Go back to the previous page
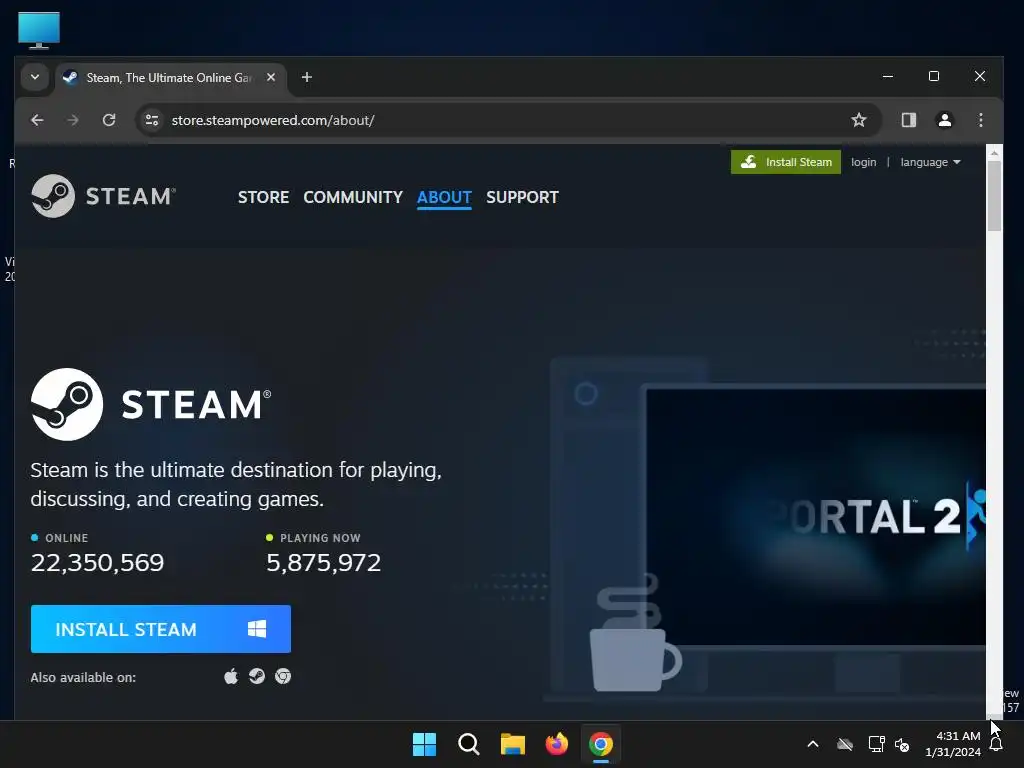The width and height of the screenshot is (1024, 768). pyautogui.click(x=37, y=120)
